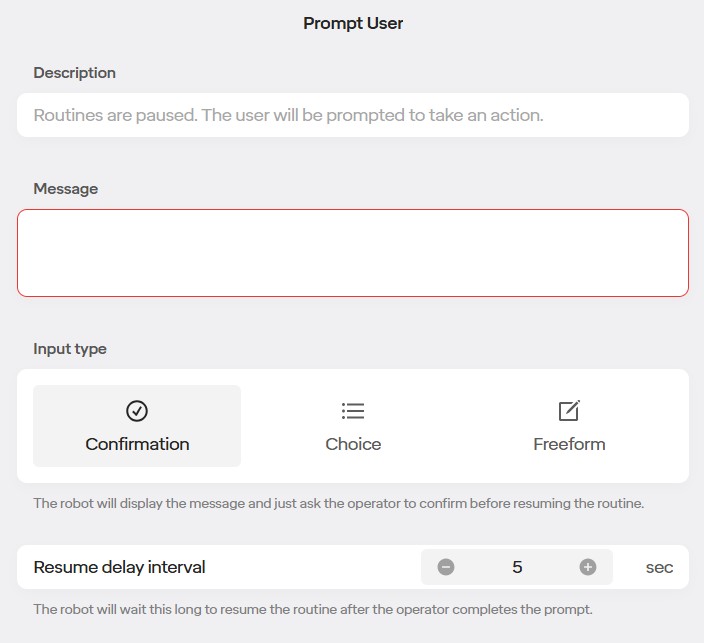Increase resume delay with plus icon
Image resolution: width=704 pixels, height=643 pixels.
coord(588,567)
